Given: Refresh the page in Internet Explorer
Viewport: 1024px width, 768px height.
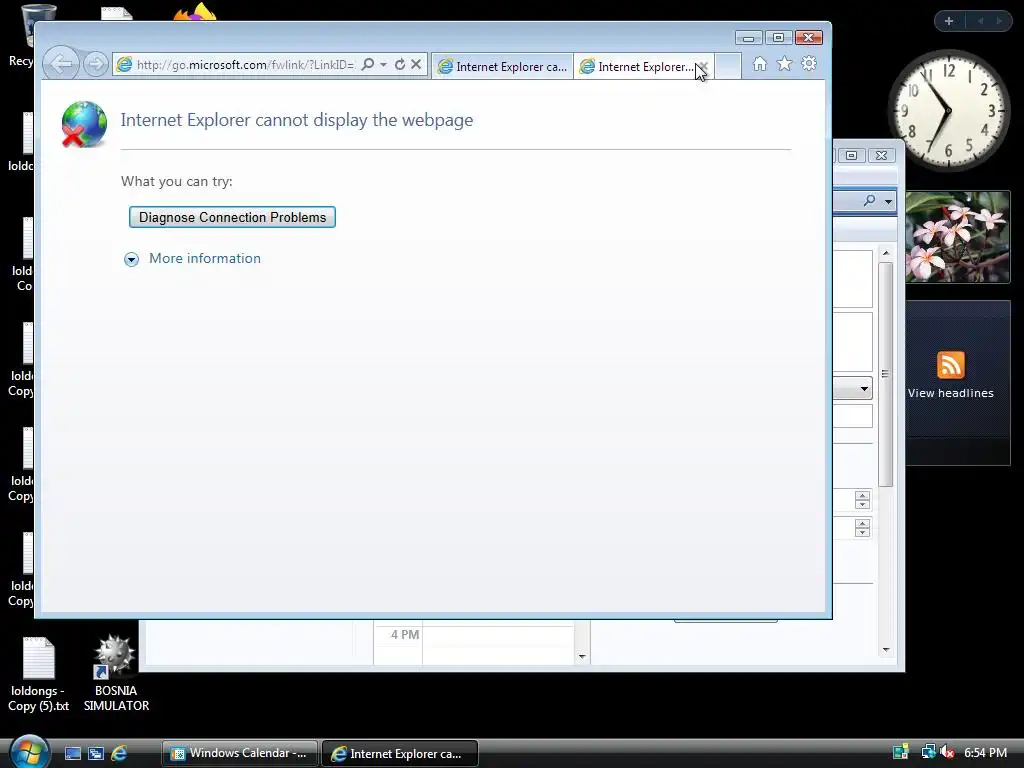Looking at the screenshot, I should [400, 64].
